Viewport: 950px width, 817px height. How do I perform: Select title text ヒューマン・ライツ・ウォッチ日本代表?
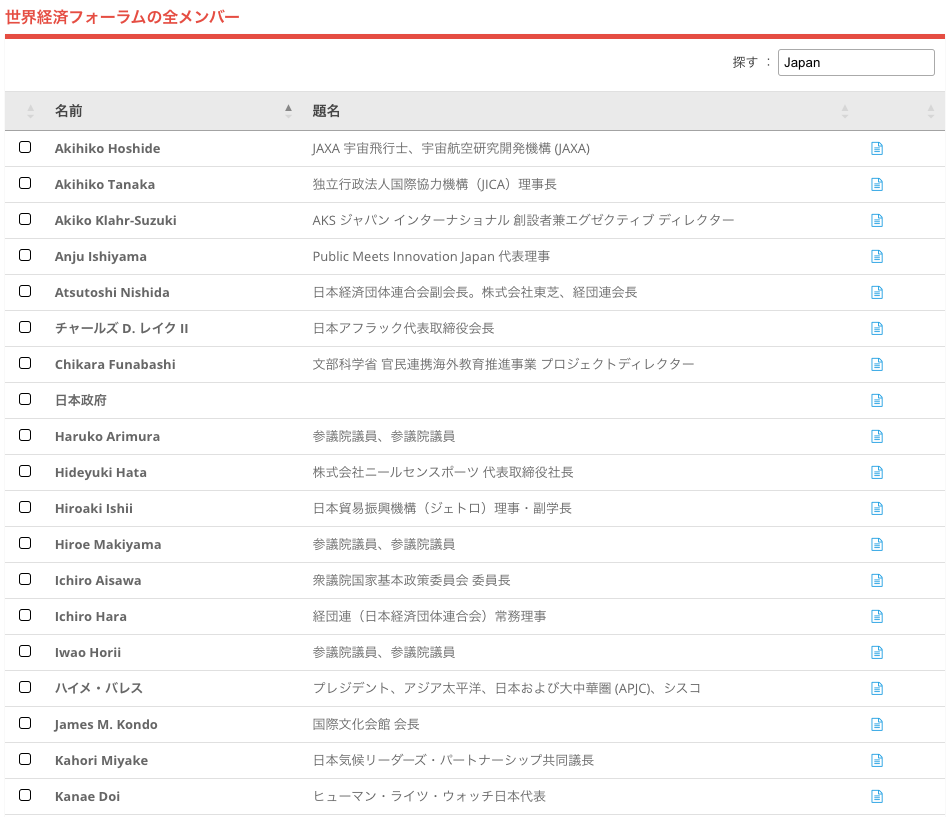point(429,796)
